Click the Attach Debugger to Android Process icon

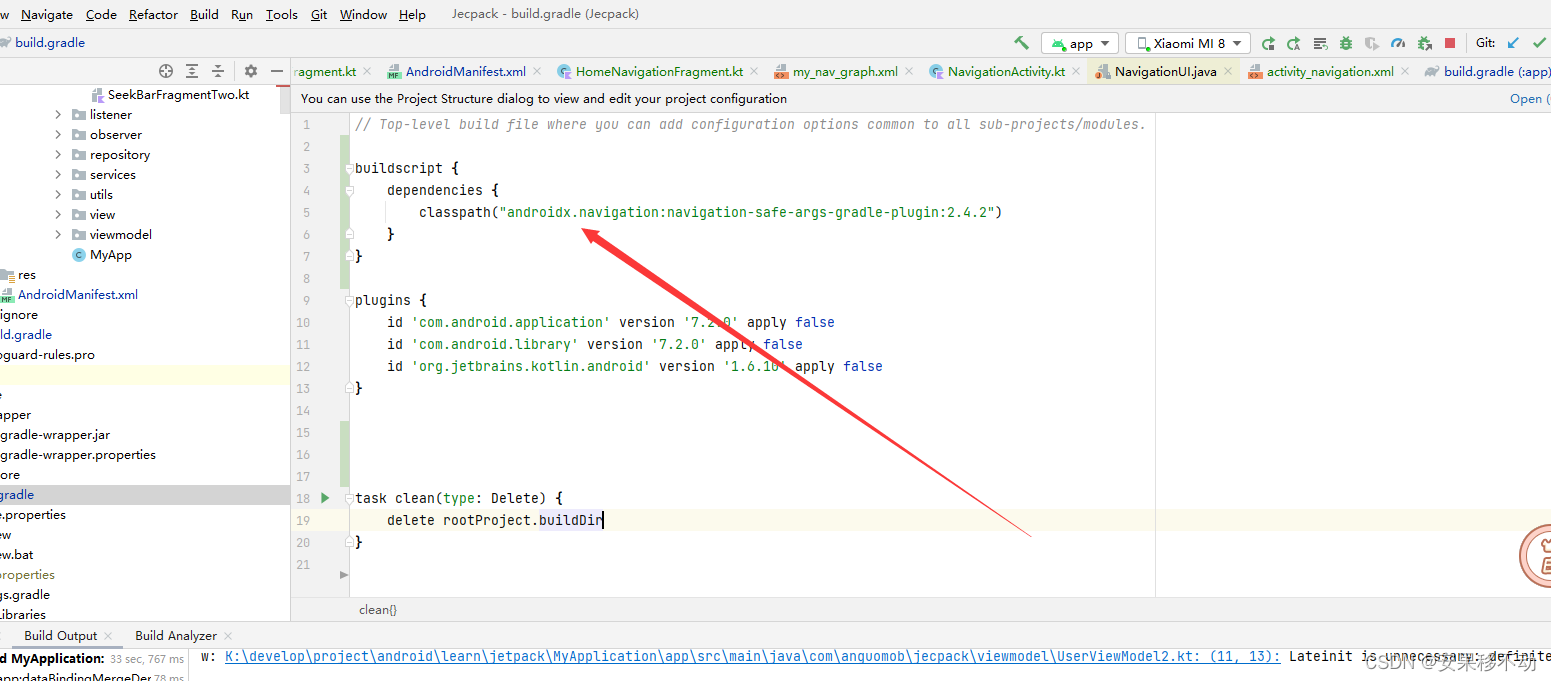tap(1423, 43)
